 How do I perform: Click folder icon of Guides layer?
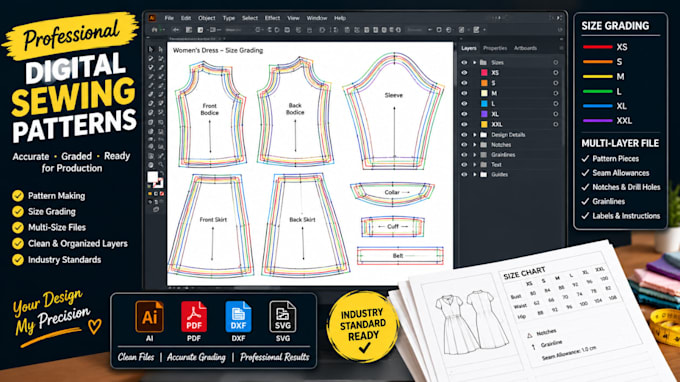tap(484, 174)
